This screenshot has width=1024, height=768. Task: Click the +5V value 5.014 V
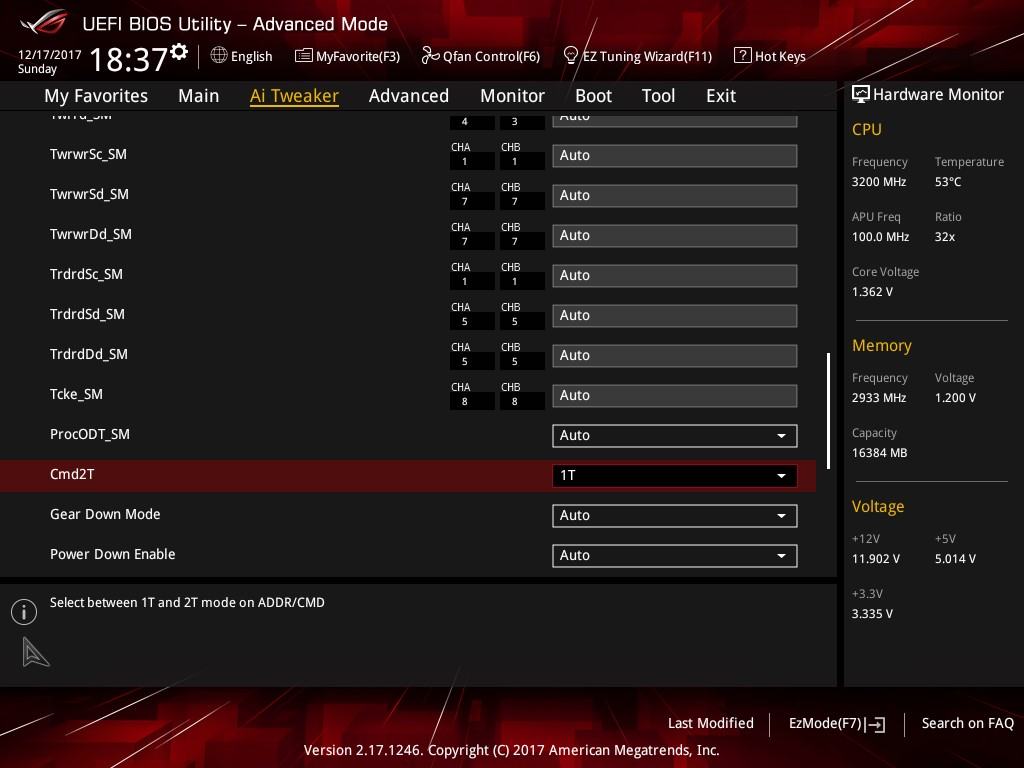click(x=955, y=559)
